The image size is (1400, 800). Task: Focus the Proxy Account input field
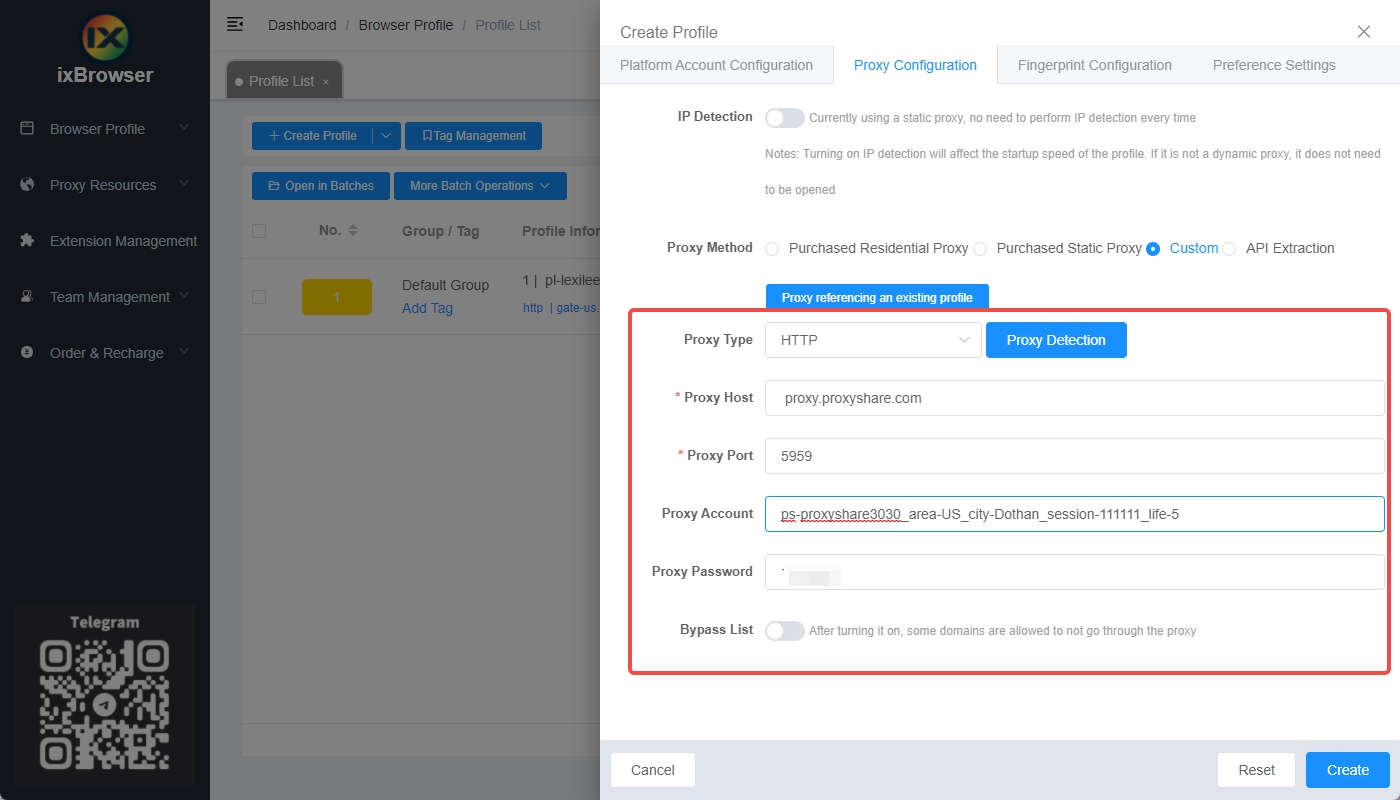click(1075, 514)
